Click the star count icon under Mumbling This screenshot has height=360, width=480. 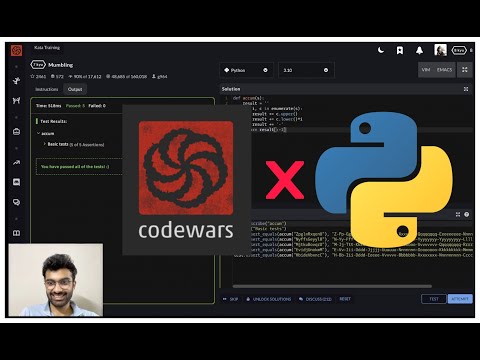pos(32,76)
